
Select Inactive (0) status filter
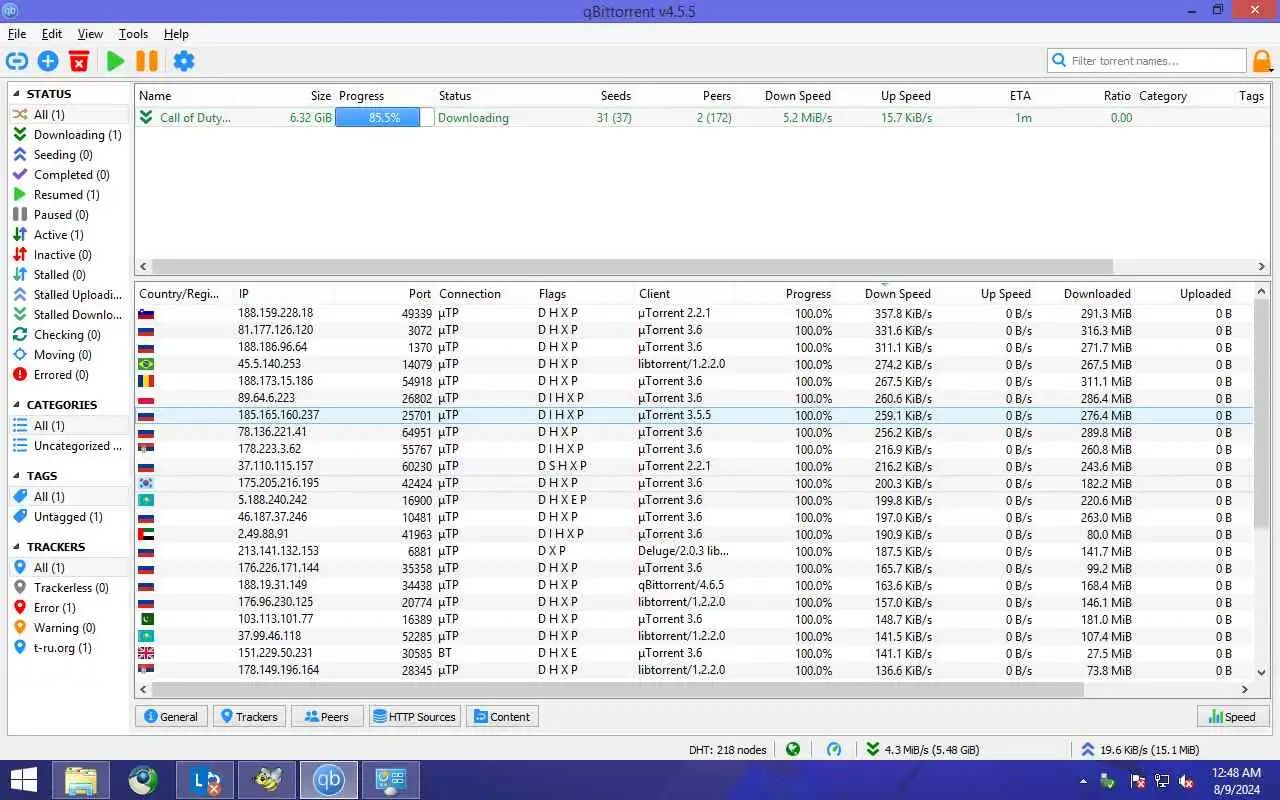click(x=69, y=255)
